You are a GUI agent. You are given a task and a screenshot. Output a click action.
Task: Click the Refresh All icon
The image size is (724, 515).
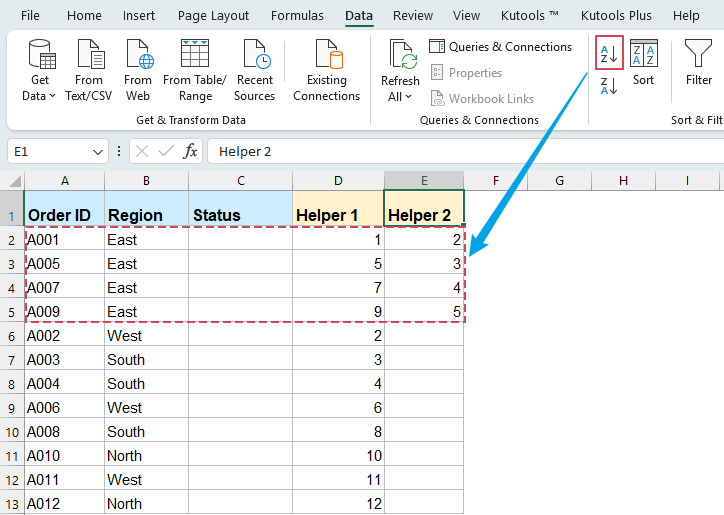pyautogui.click(x=403, y=55)
